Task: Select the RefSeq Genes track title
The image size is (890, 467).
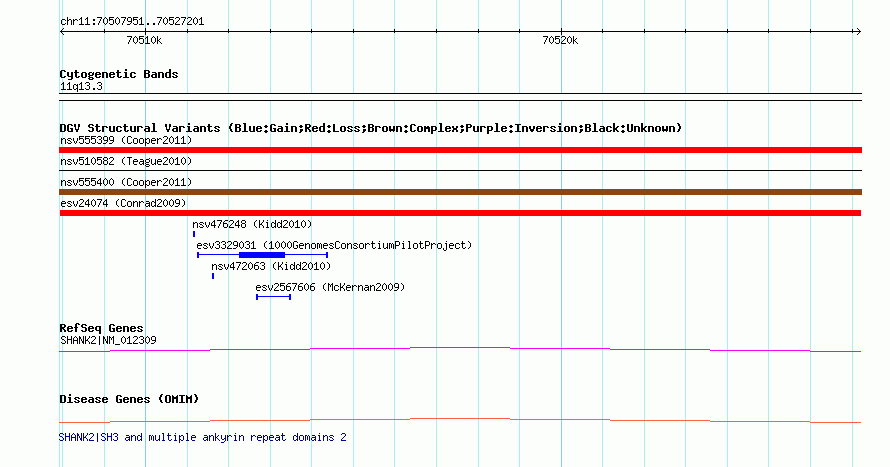Action: (x=101, y=328)
